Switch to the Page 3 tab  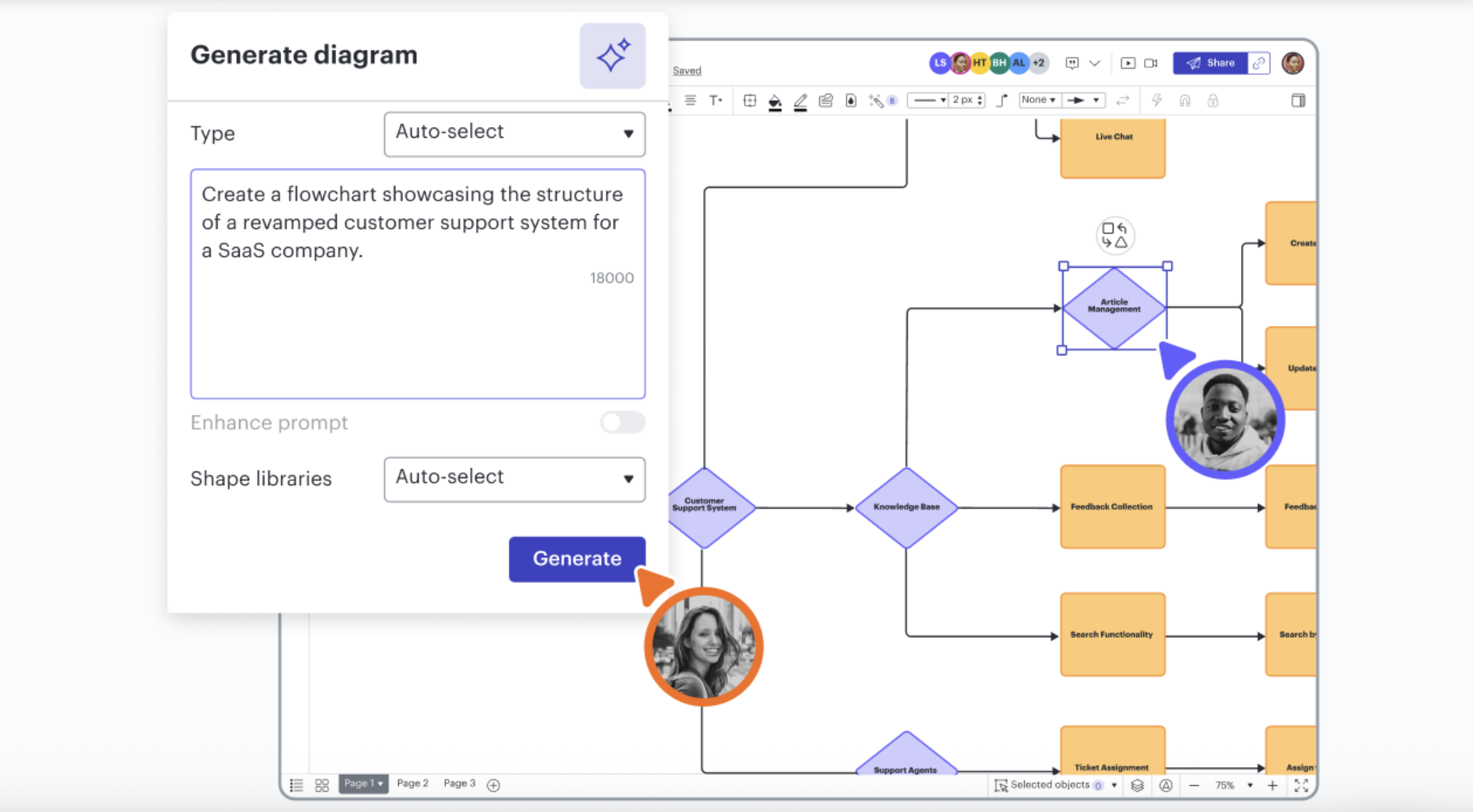click(x=459, y=783)
